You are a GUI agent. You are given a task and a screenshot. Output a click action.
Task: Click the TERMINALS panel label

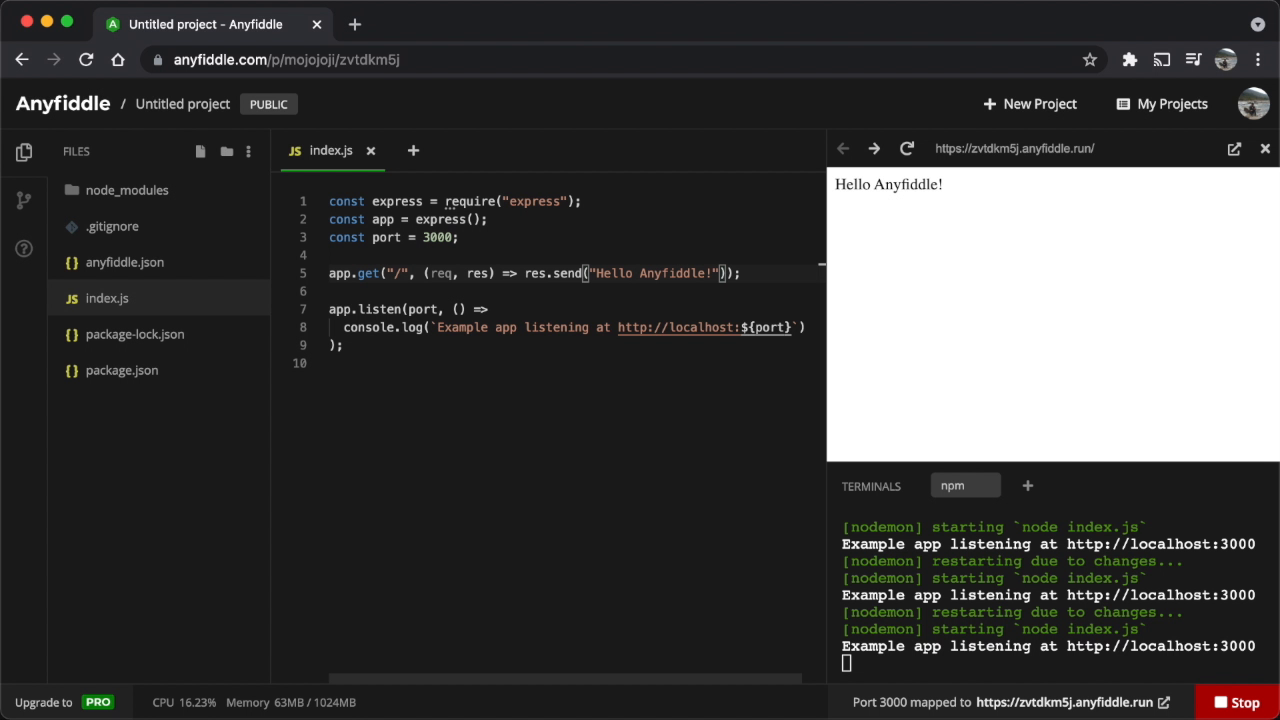(x=871, y=486)
